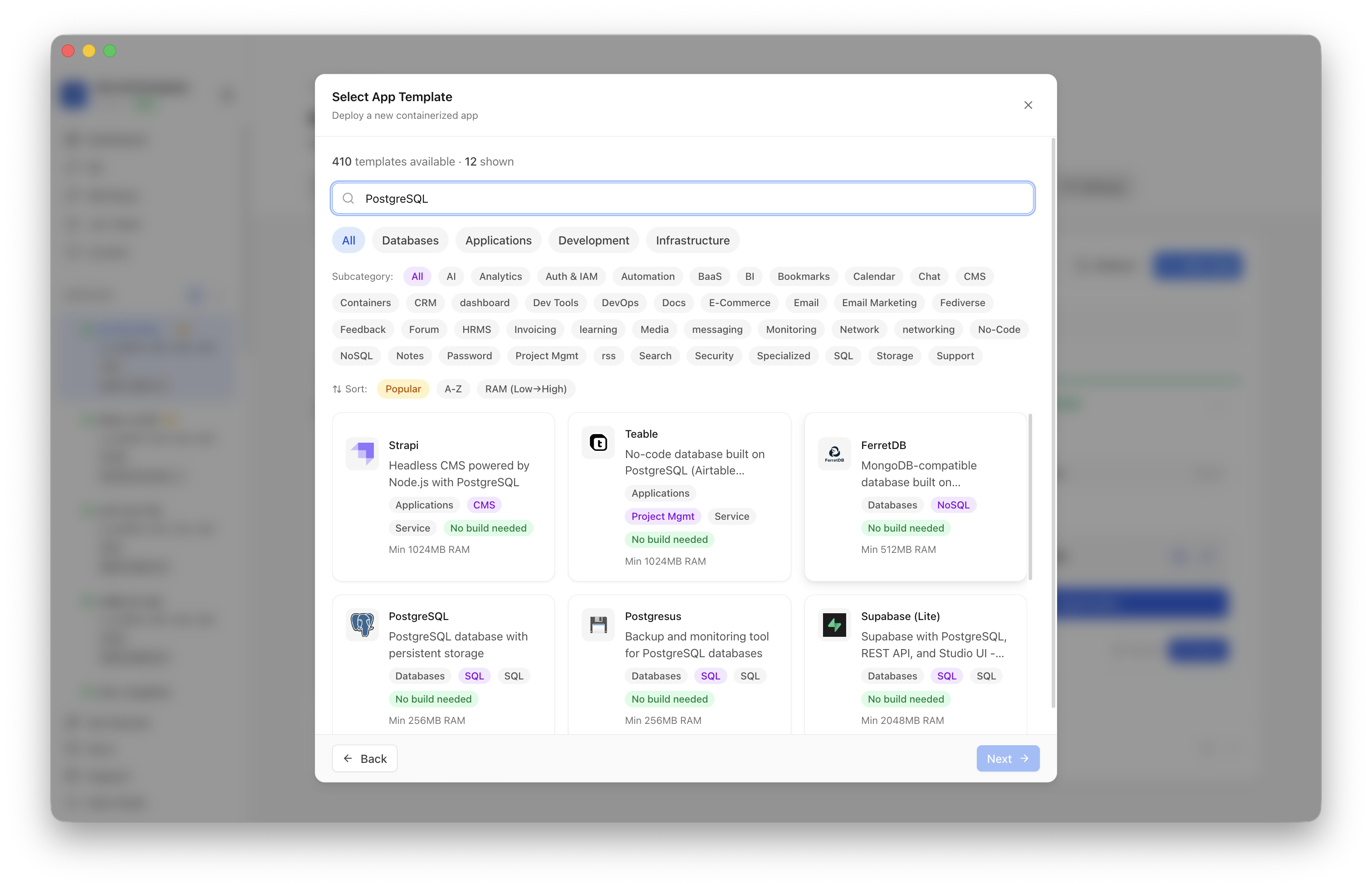Click the template list inner scrollbar

(x=1029, y=496)
